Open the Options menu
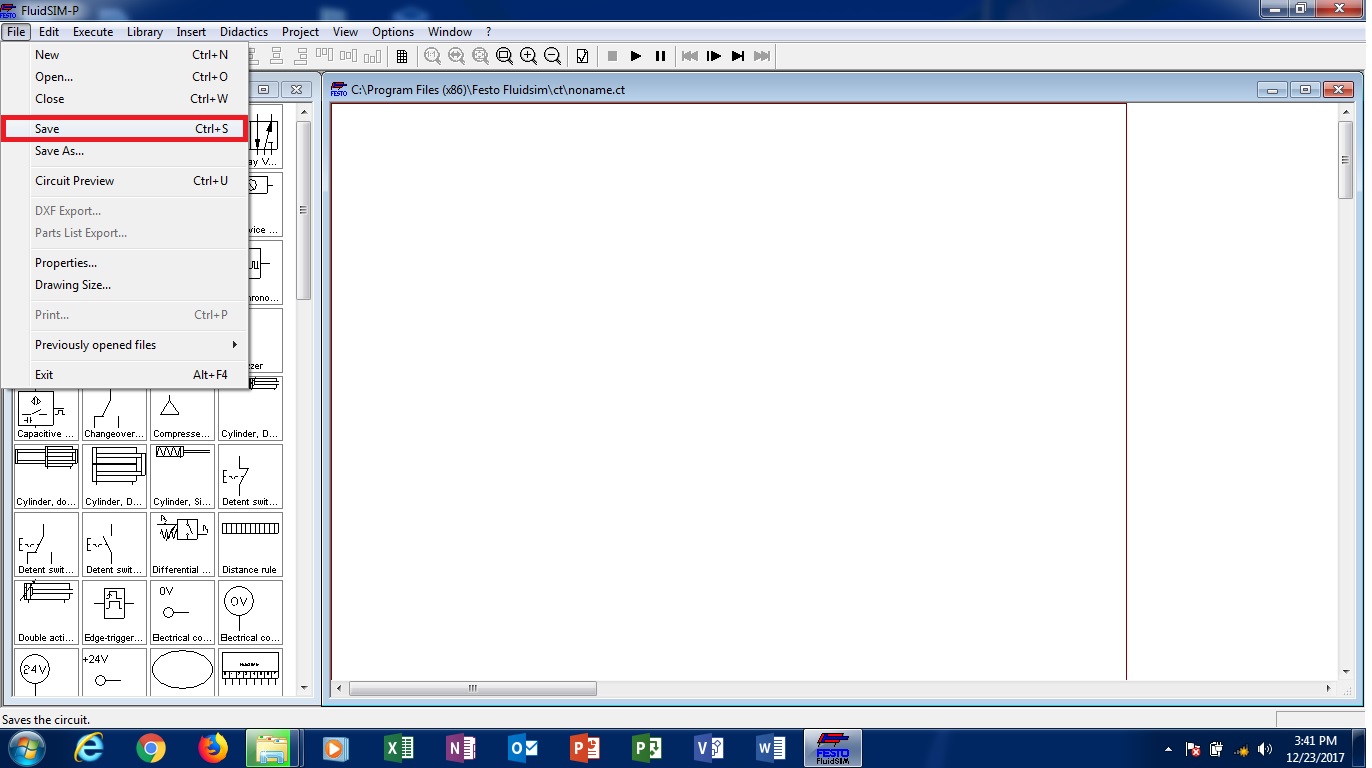 click(x=393, y=32)
